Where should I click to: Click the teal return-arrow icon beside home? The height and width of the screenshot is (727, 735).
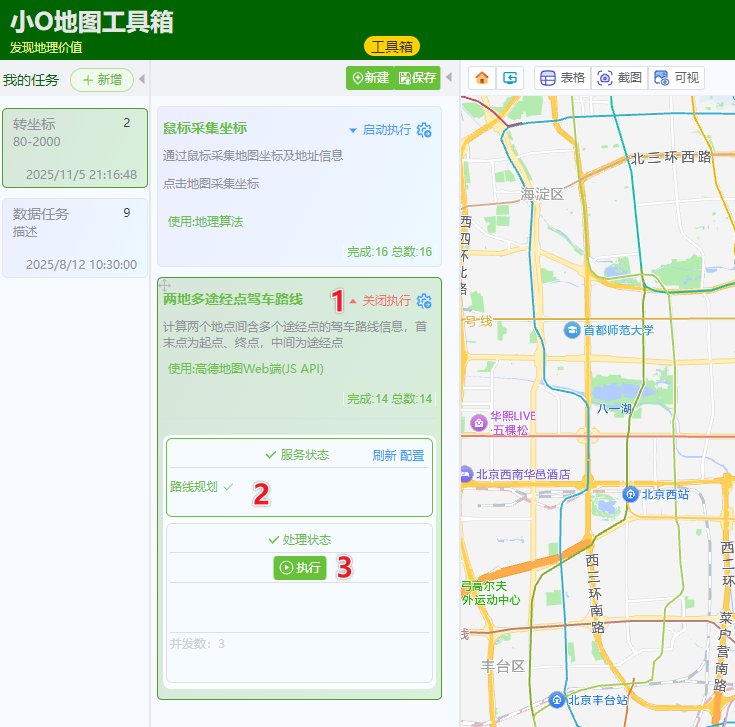[510, 78]
